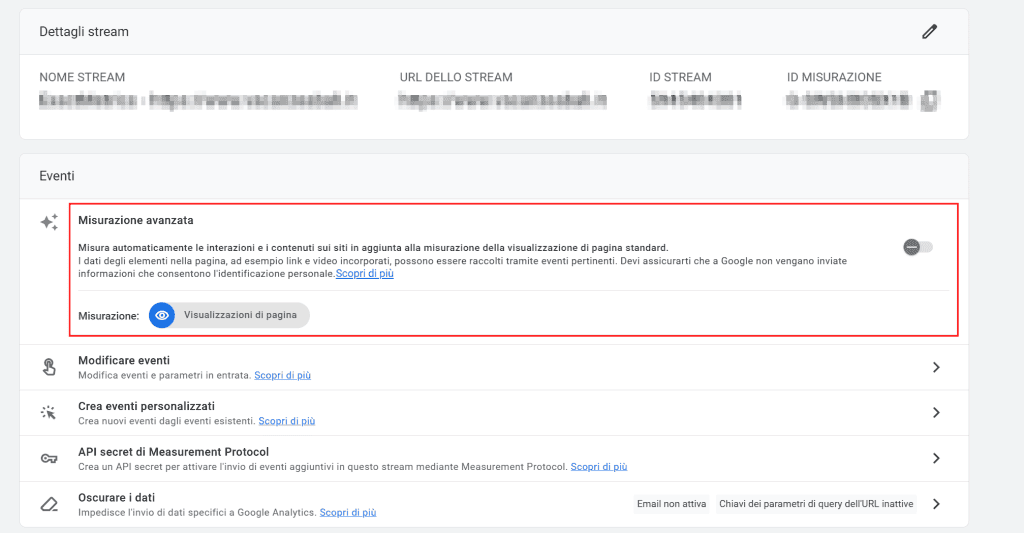Open API secret di Measurement Protocol chevron
Image resolution: width=1024 pixels, height=533 pixels.
[936, 458]
